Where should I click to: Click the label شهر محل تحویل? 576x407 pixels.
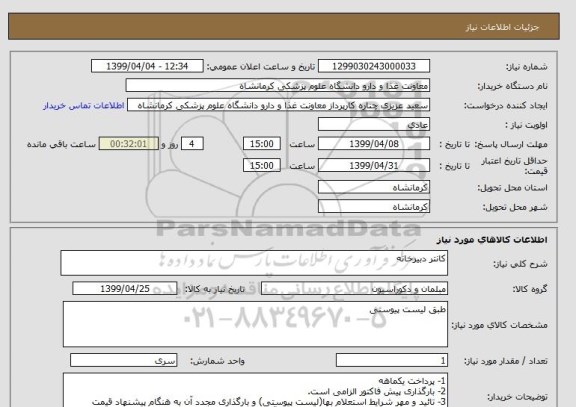(x=515, y=207)
